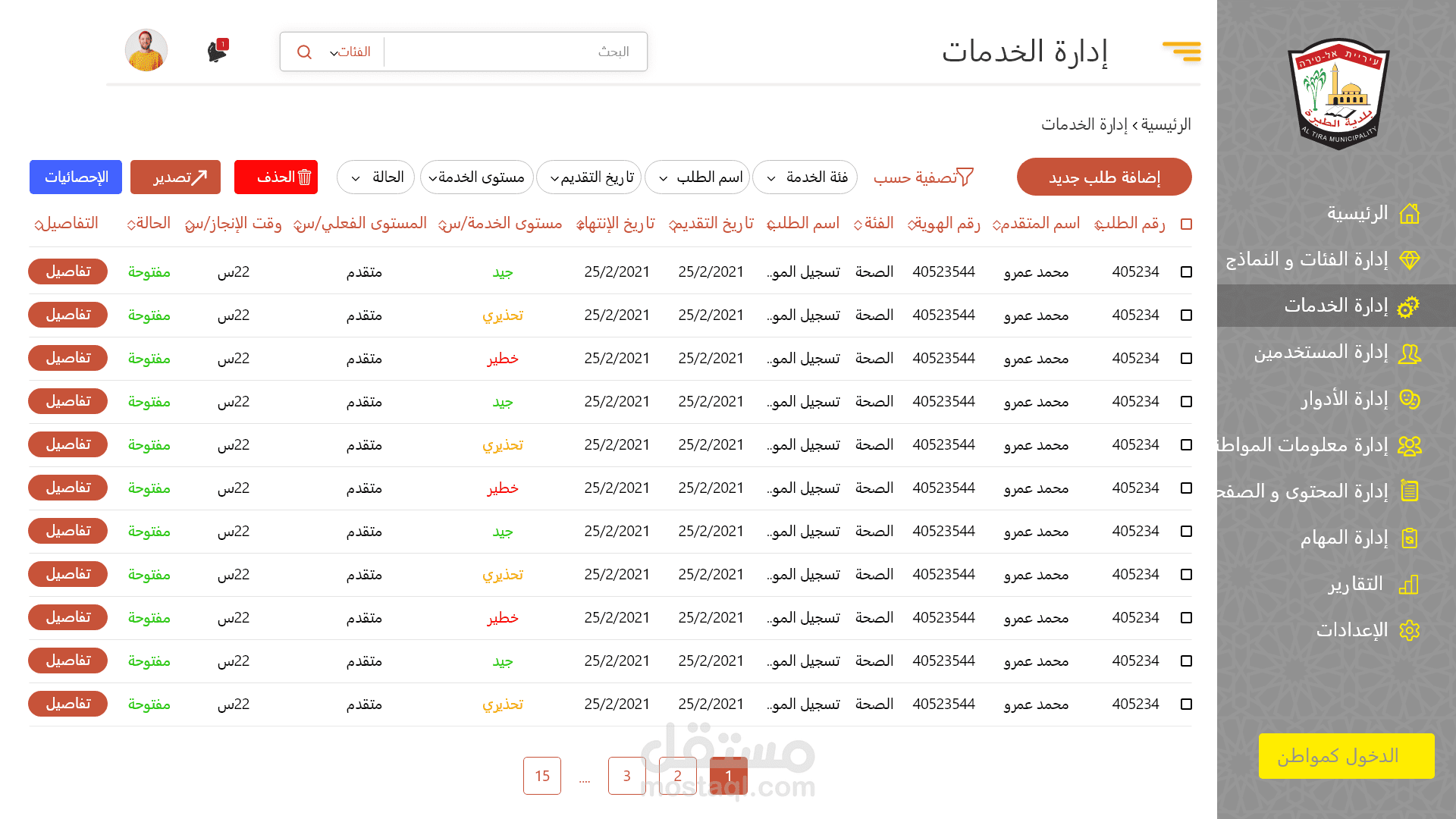Expand the فئة الخدمة filter dropdown
This screenshot has width=1456, height=819.
(x=805, y=177)
